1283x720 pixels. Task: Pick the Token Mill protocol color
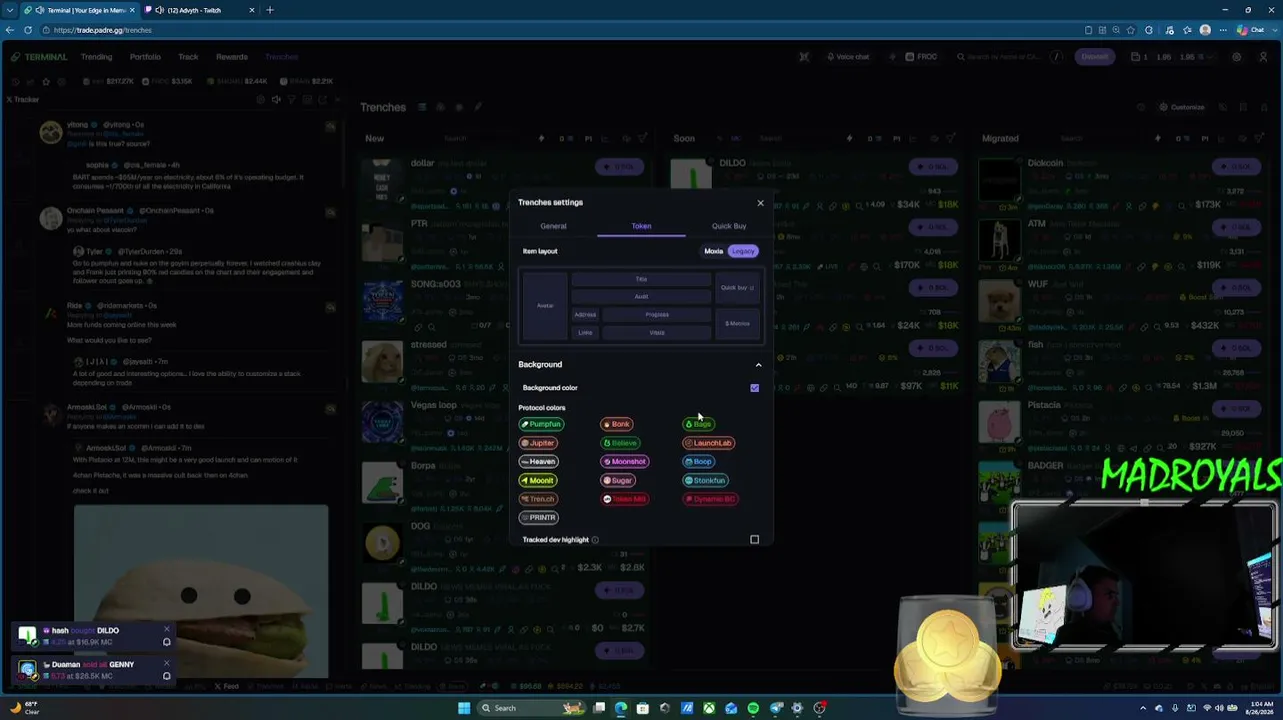625,499
